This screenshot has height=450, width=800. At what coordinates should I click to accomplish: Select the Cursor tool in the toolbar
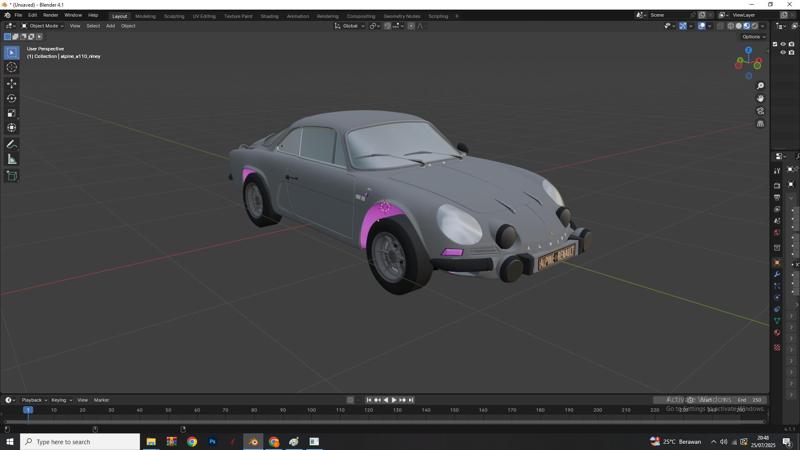(x=12, y=67)
